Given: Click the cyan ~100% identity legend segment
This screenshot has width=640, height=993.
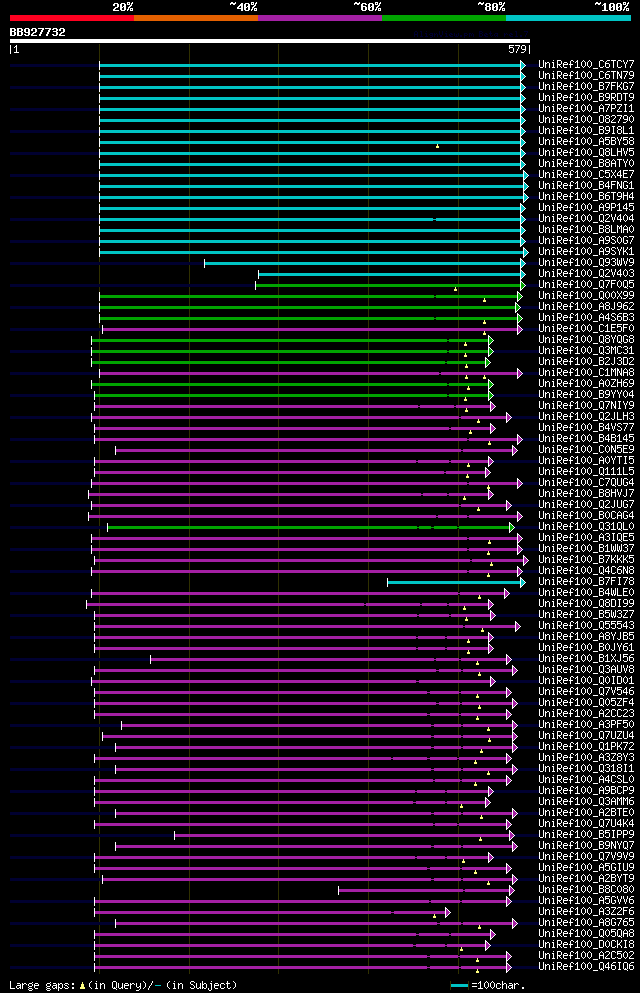Looking at the screenshot, I should click(x=568, y=18).
